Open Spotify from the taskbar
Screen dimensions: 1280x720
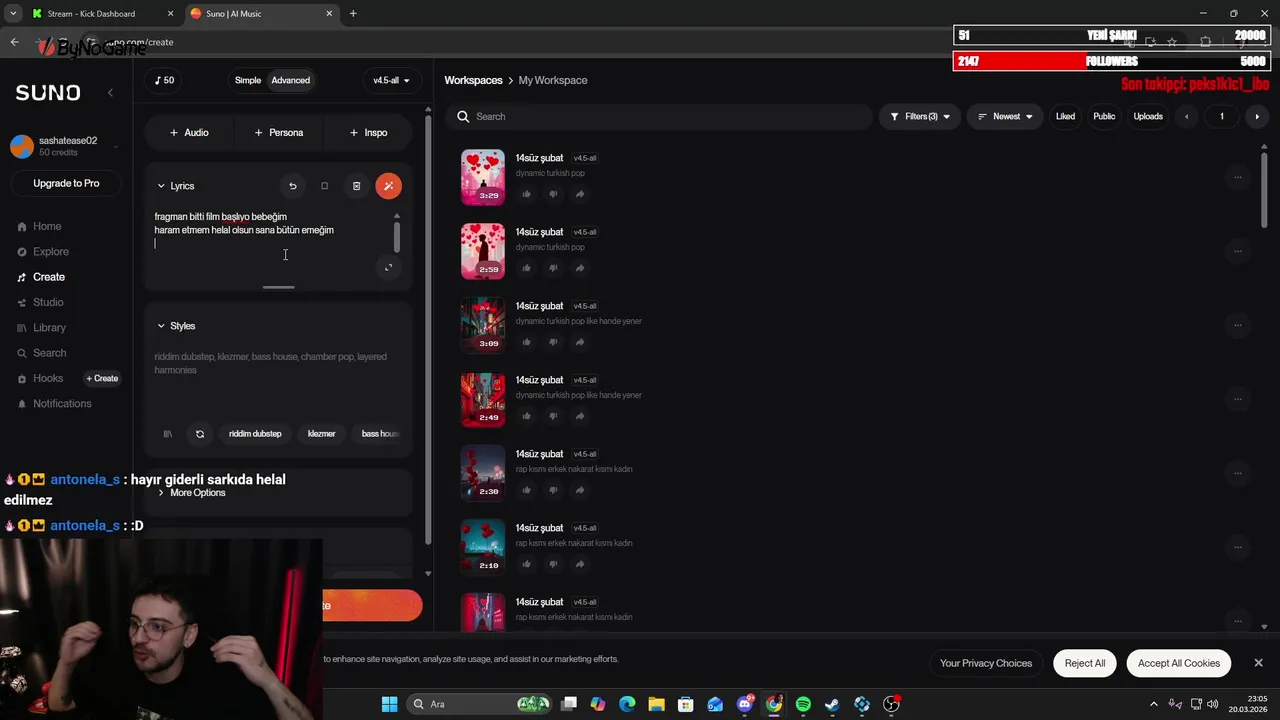point(803,704)
